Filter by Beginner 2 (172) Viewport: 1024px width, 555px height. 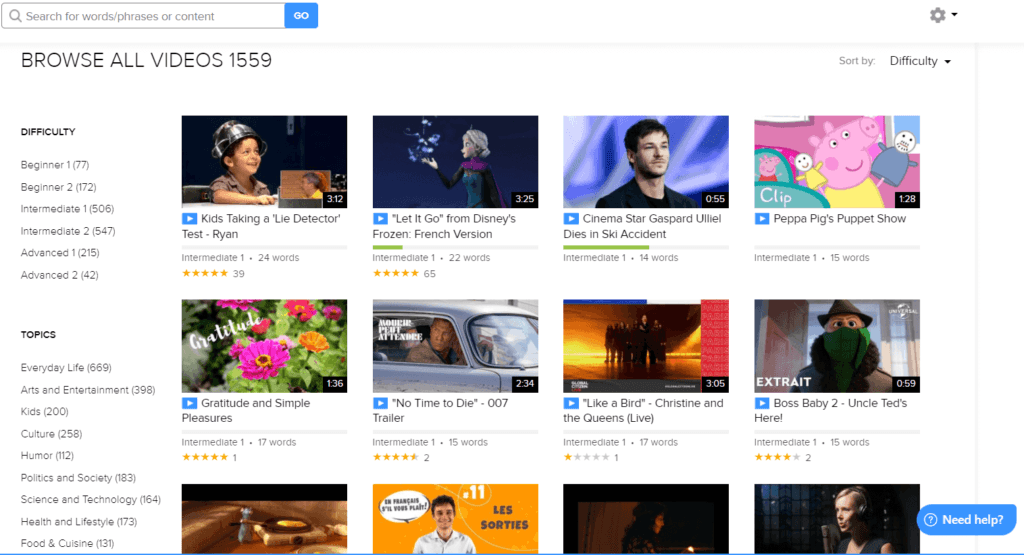point(58,187)
